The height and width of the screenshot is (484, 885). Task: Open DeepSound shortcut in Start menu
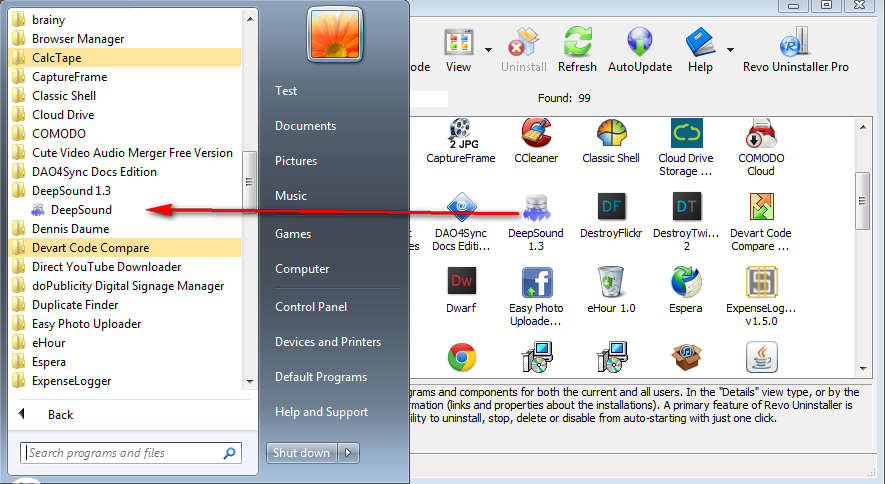coord(81,210)
